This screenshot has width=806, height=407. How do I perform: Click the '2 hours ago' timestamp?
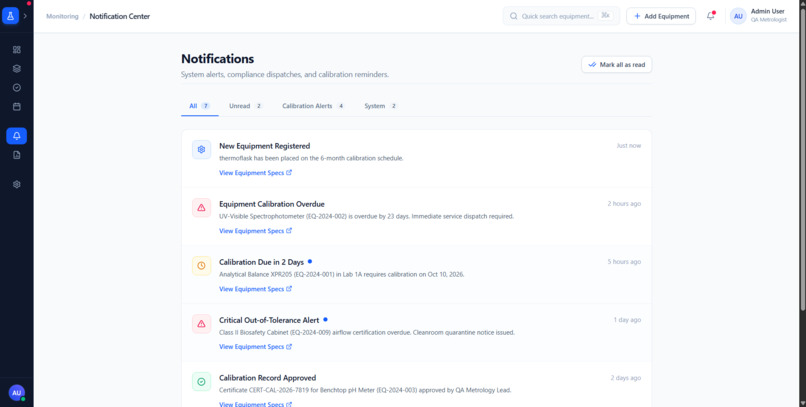pos(624,204)
